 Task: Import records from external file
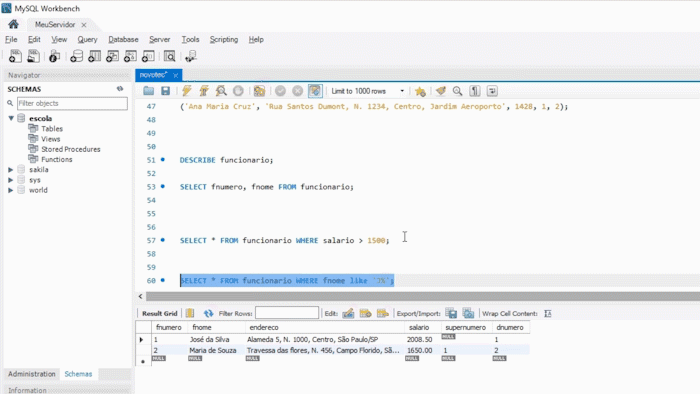point(468,313)
